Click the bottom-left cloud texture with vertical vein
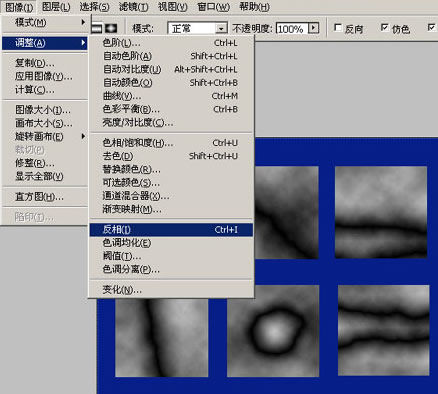438x394 pixels. point(162,338)
